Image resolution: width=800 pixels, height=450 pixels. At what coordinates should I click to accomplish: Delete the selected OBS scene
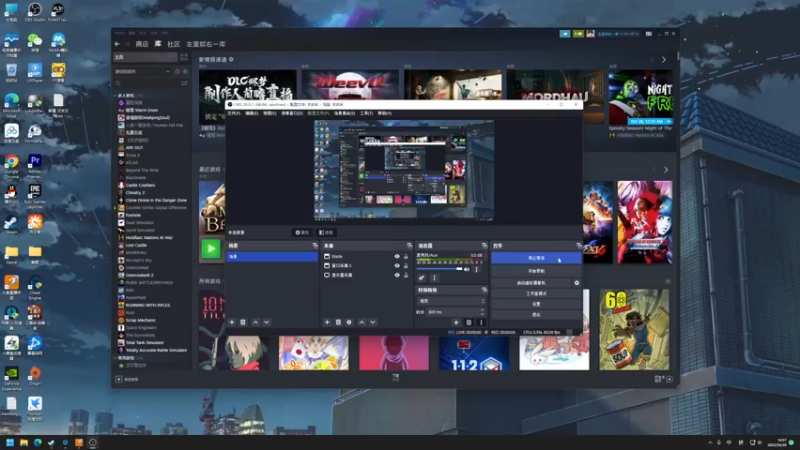[x=243, y=322]
